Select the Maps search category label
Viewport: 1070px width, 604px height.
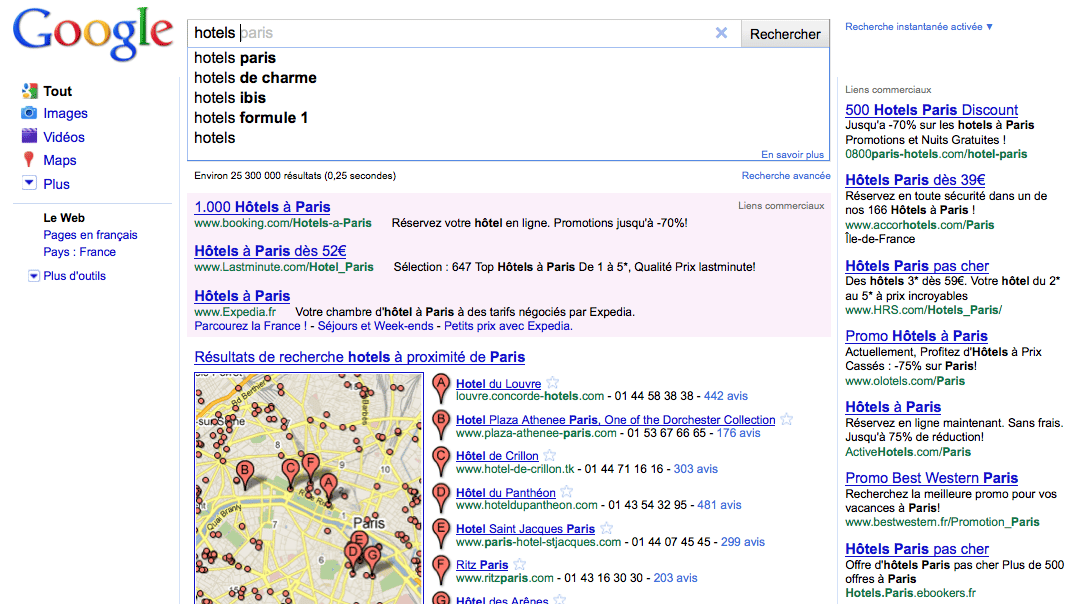click(x=60, y=160)
